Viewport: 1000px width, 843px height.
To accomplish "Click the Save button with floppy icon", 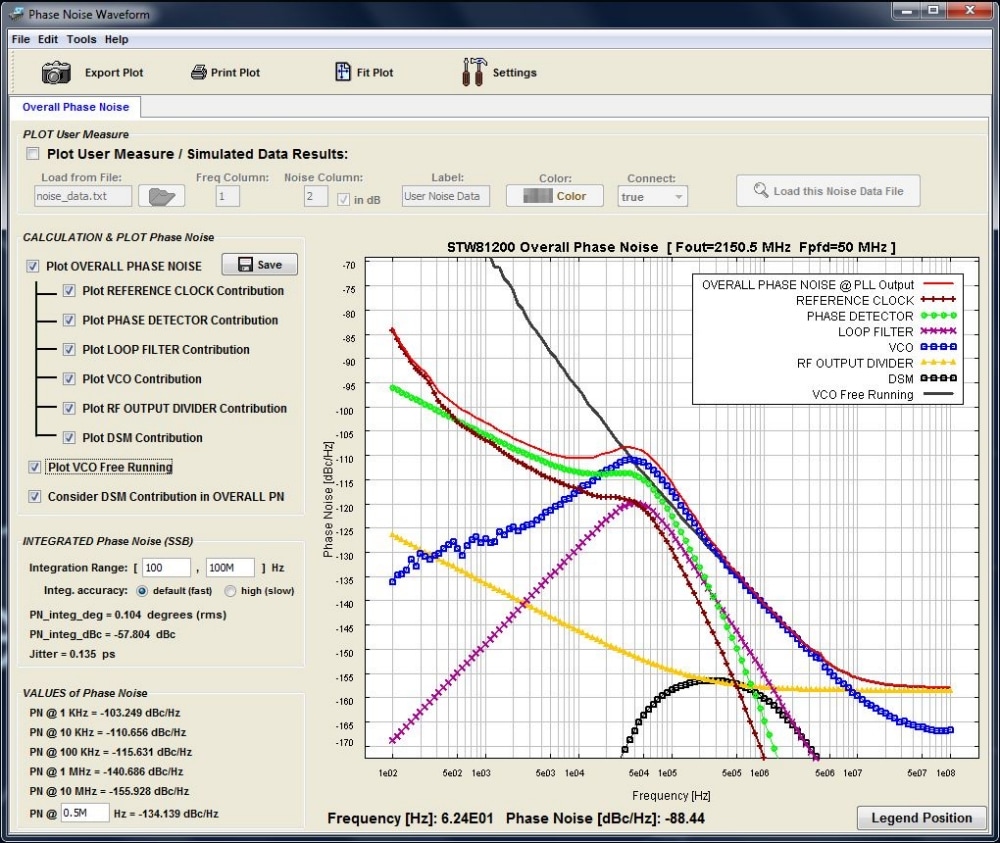I will click(259, 265).
